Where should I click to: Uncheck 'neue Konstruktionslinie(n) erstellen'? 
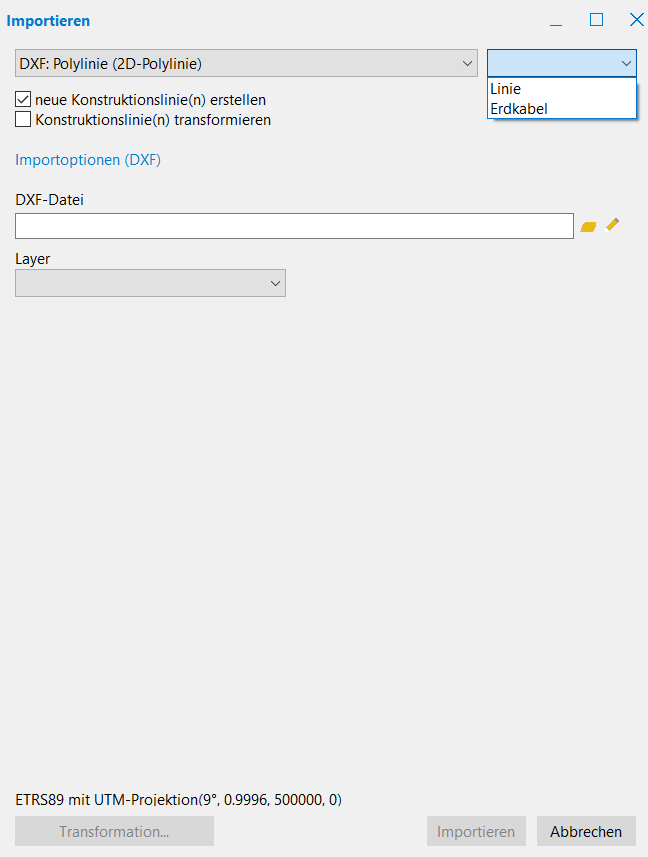click(23, 100)
